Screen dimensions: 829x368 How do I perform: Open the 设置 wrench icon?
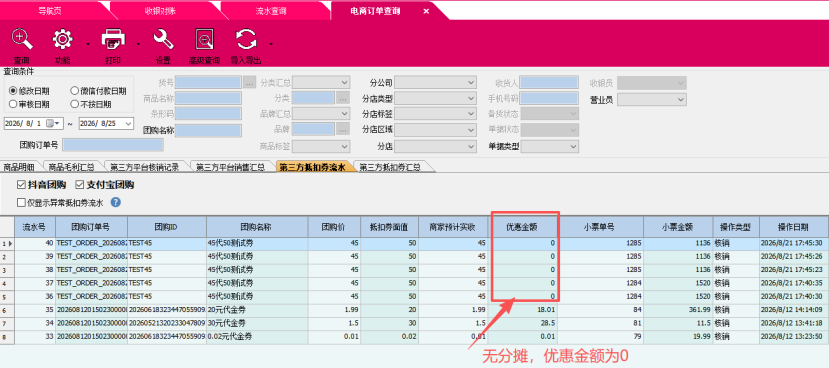pos(163,40)
